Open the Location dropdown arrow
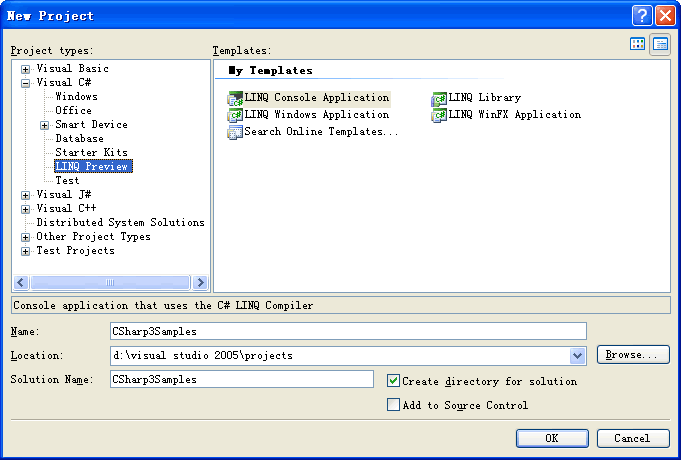Viewport: 681px width, 460px height. coord(577,356)
